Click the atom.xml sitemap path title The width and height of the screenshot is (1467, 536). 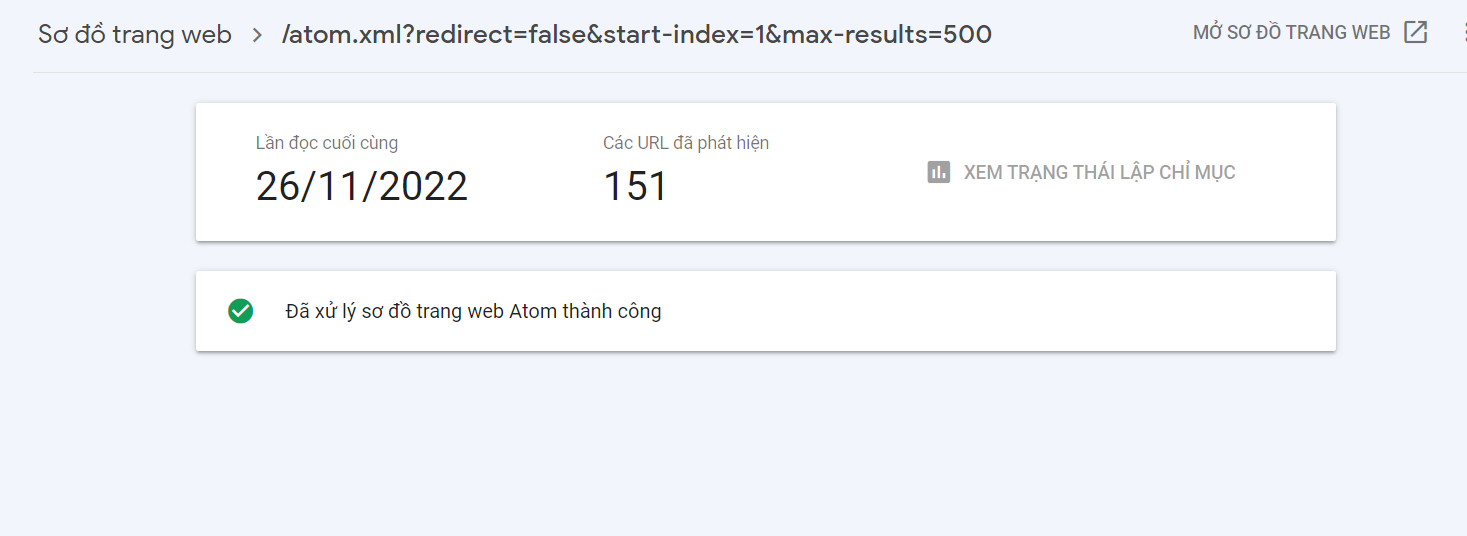tap(637, 35)
